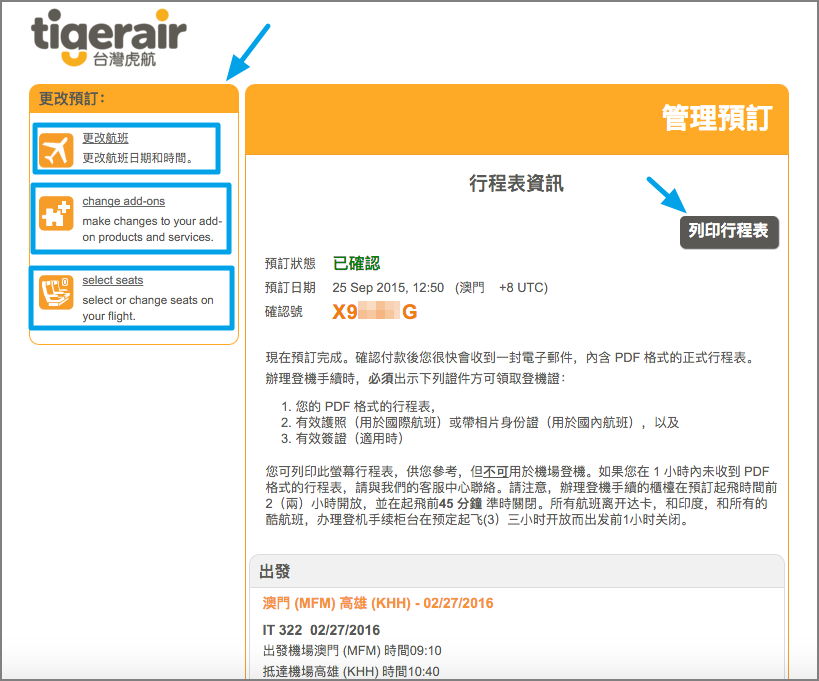Click the 行程表資訊 heading
The width and height of the screenshot is (819, 681).
[516, 183]
